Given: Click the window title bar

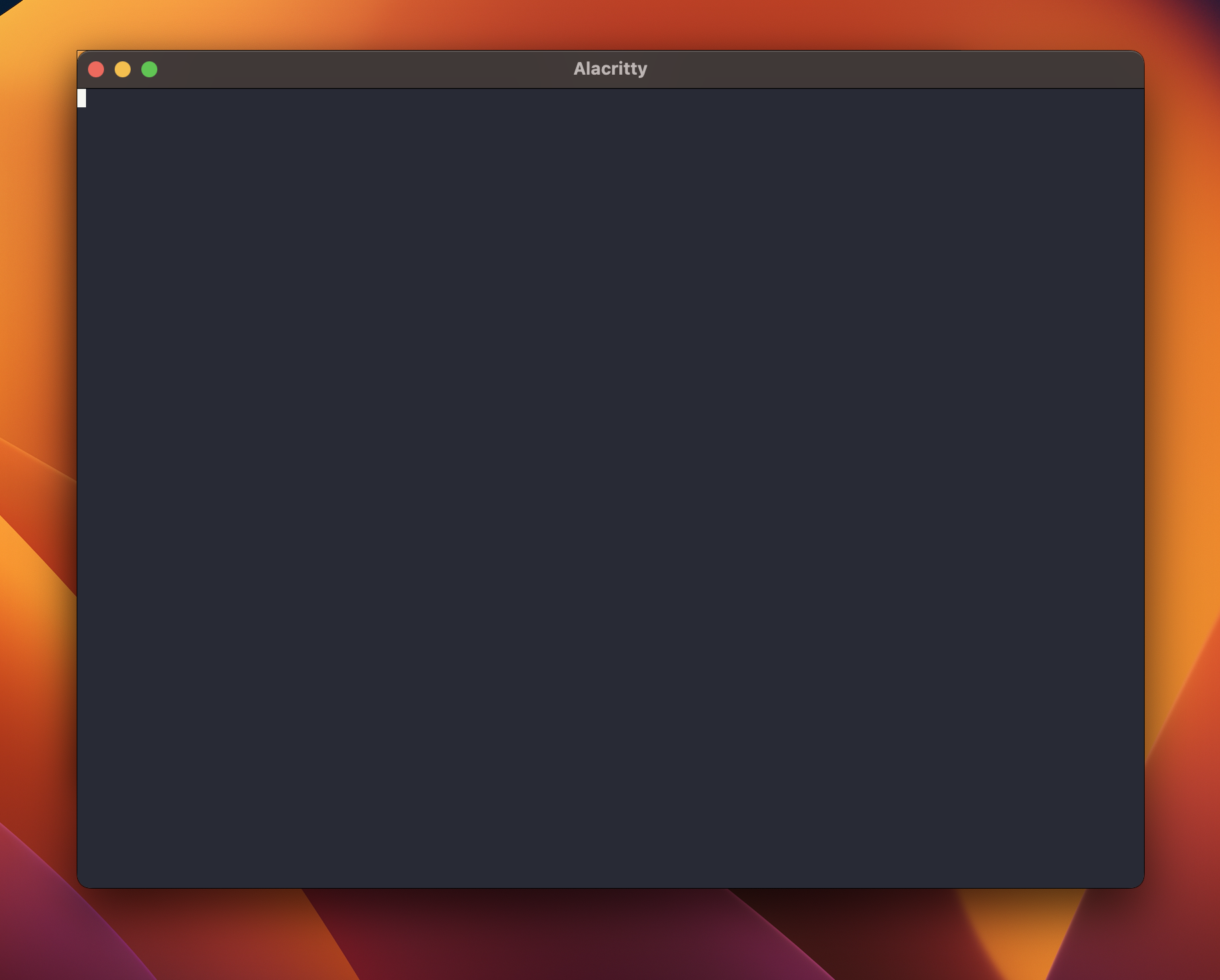Looking at the screenshot, I should click(x=400, y=67).
